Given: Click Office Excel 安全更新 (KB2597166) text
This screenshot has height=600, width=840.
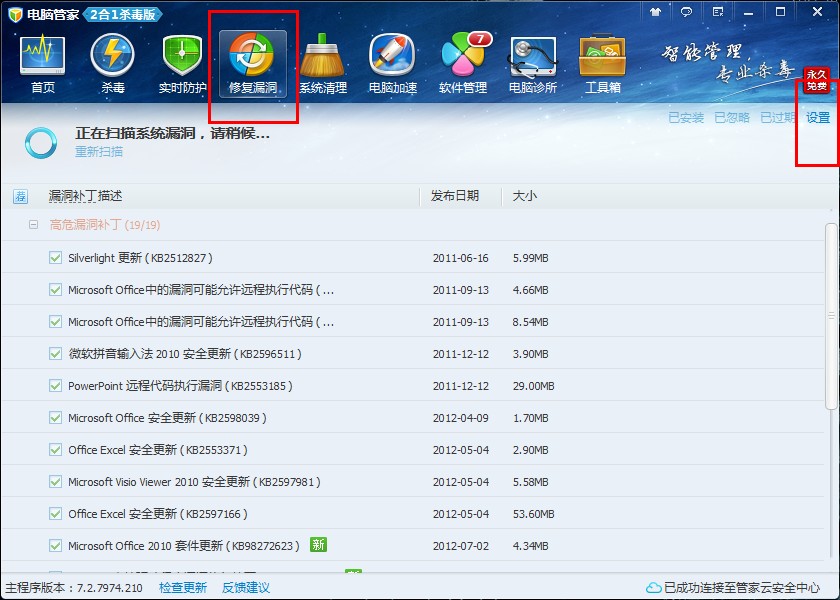Looking at the screenshot, I should point(158,514).
